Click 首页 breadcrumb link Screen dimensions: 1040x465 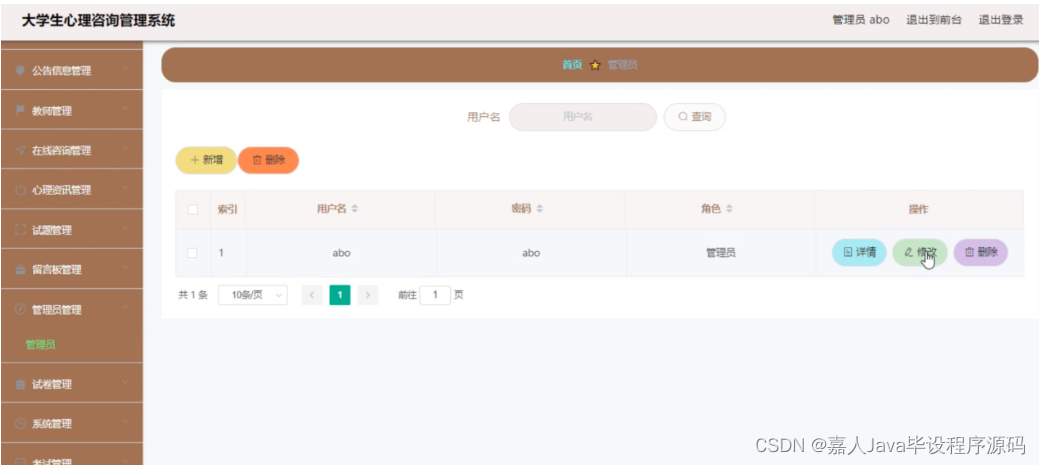572,65
